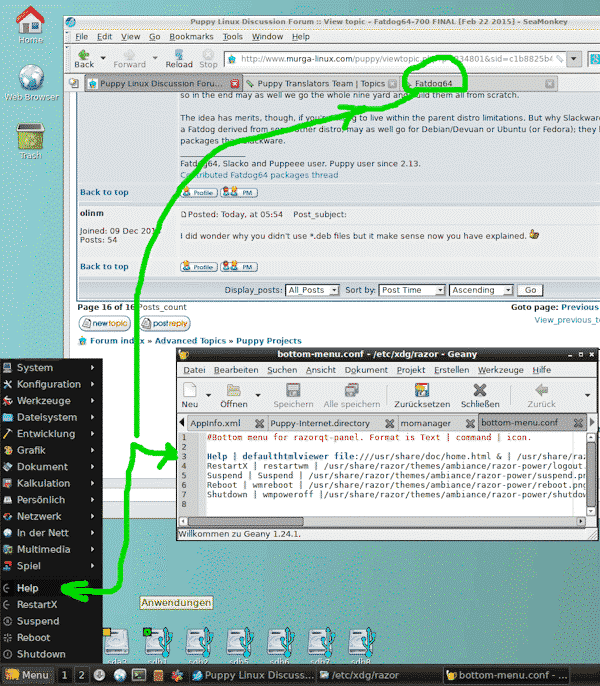Open the Datei menu in Geany
The height and width of the screenshot is (686, 600).
point(194,370)
